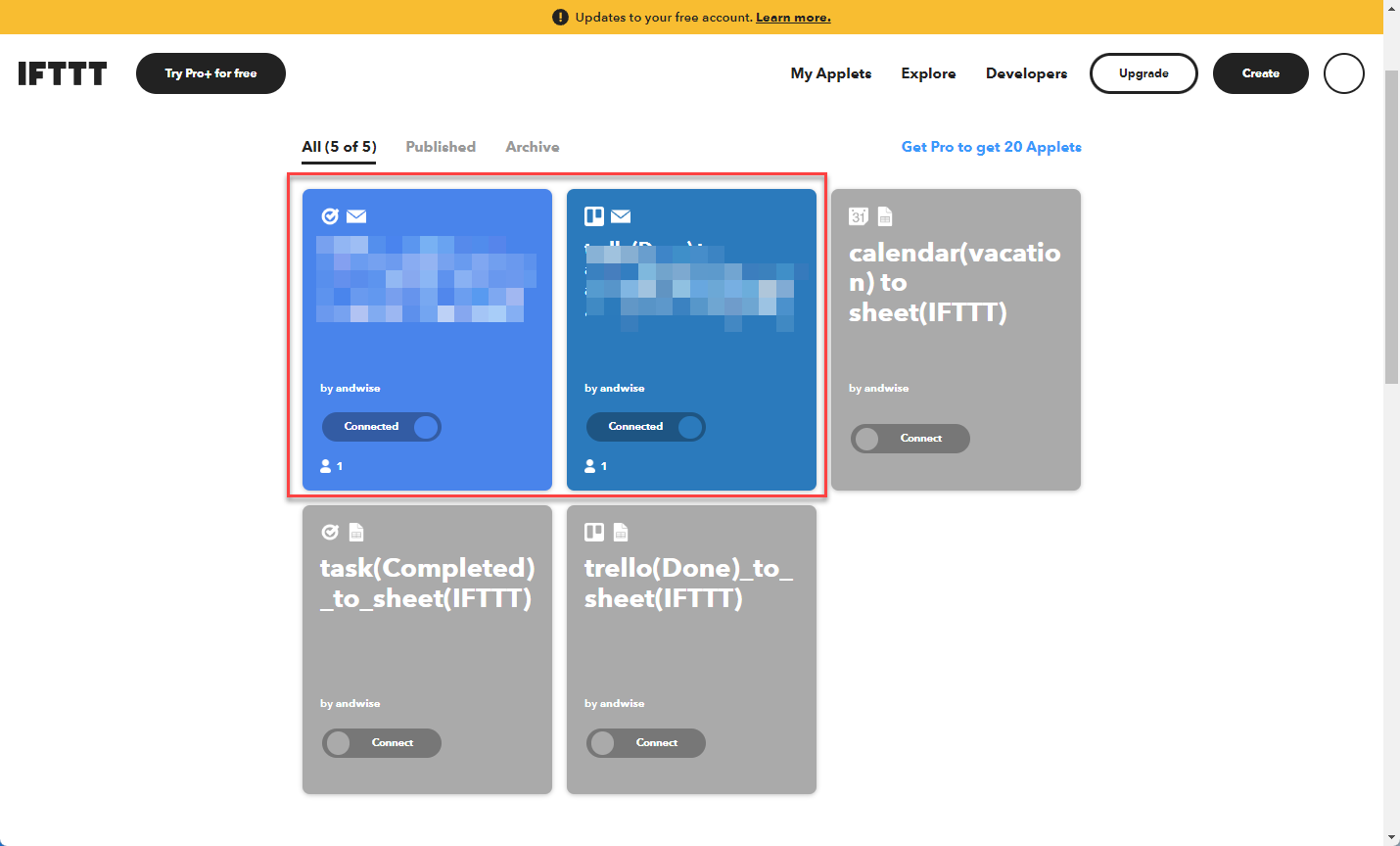Viewport: 1400px width, 846px height.
Task: Click email icon on first blue applet
Action: pyautogui.click(x=356, y=216)
